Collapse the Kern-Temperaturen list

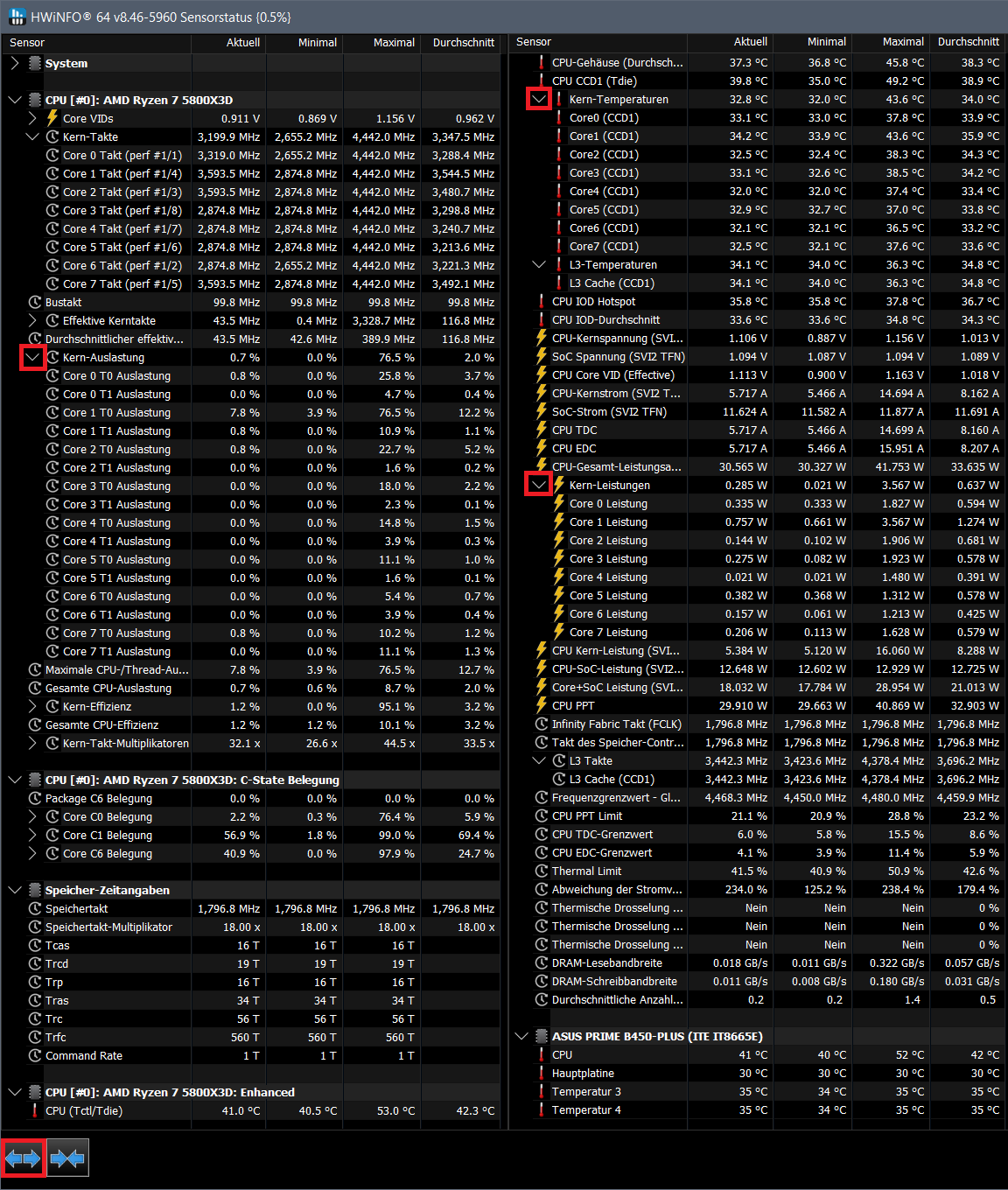[x=539, y=99]
